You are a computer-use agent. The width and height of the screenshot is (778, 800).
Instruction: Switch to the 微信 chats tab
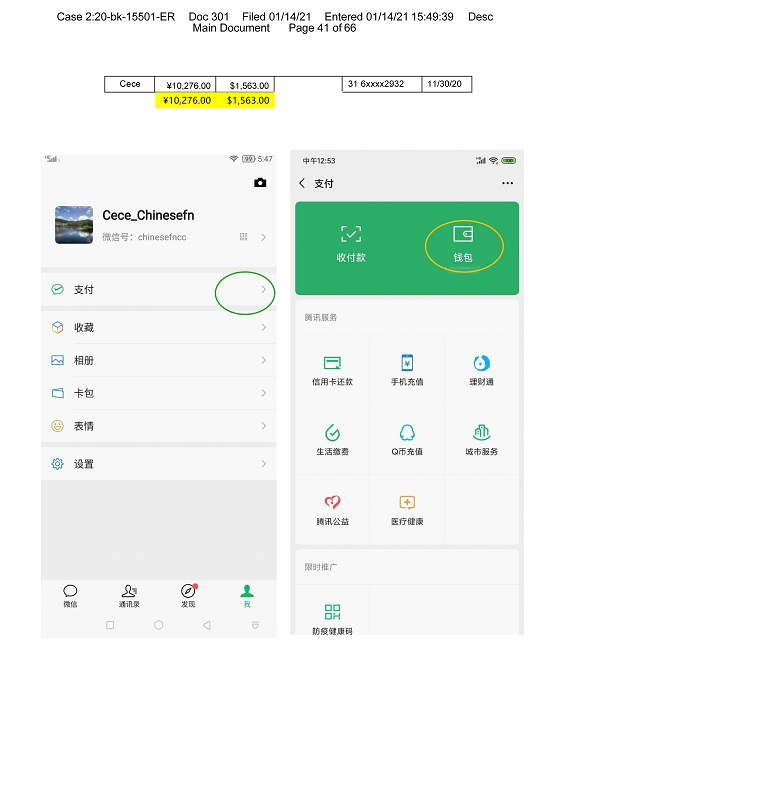(x=70, y=596)
